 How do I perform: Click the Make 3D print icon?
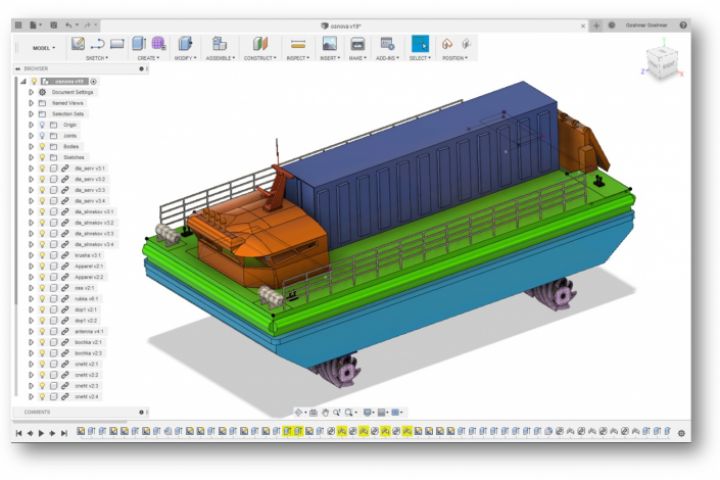pyautogui.click(x=357, y=44)
